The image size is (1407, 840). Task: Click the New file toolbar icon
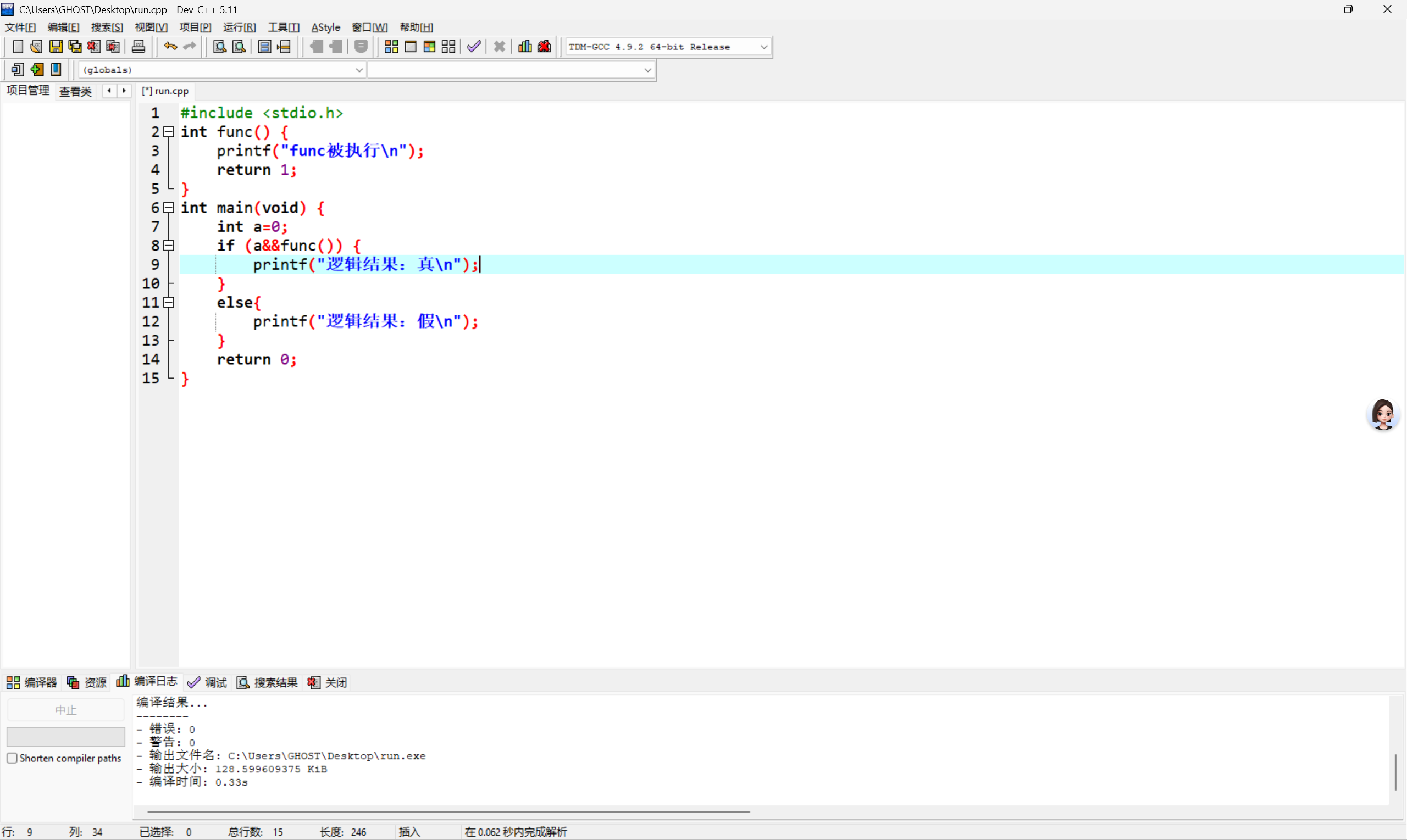coord(18,46)
